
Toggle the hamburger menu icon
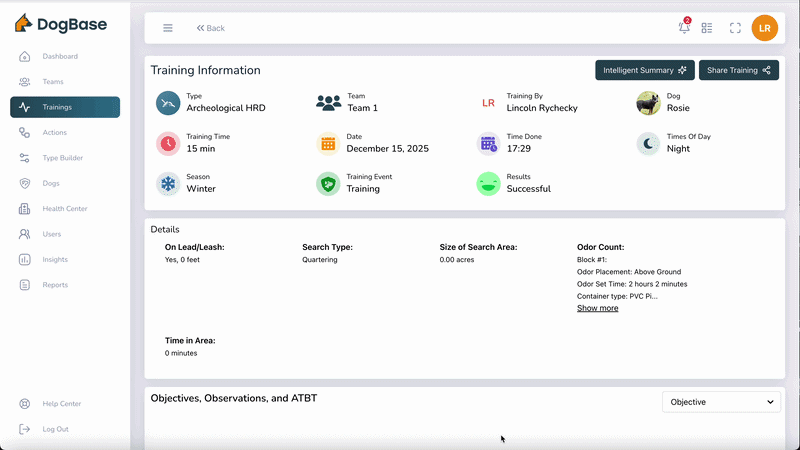(x=168, y=28)
